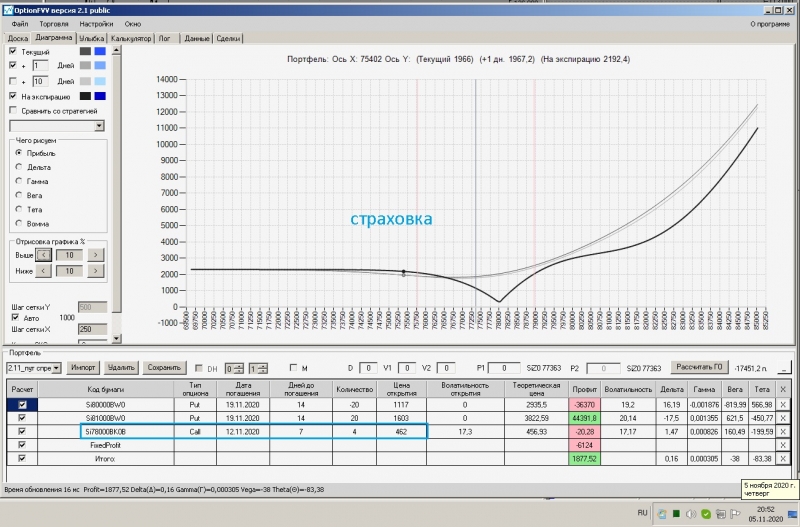Click the dark gray swatch for Текущий
This screenshot has width=800, height=527.
pos(85,51)
